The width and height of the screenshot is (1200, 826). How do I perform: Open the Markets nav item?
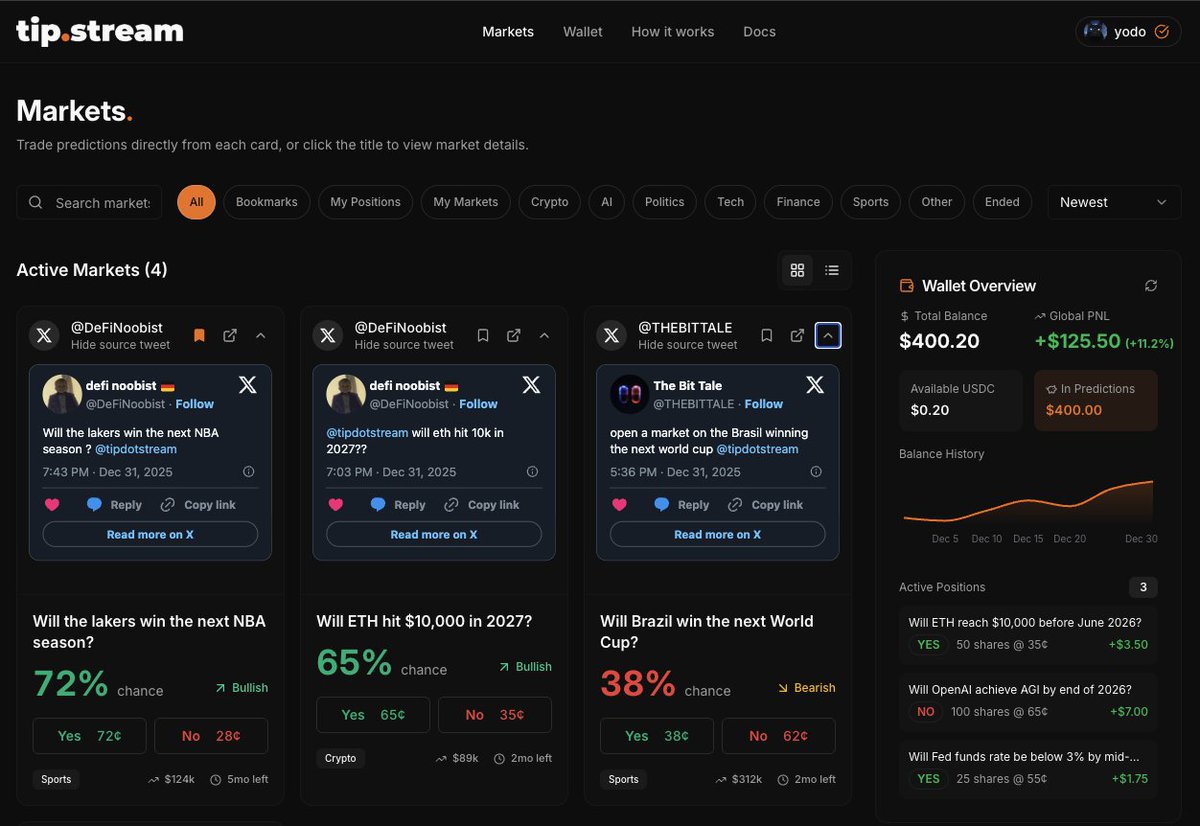pyautogui.click(x=508, y=32)
